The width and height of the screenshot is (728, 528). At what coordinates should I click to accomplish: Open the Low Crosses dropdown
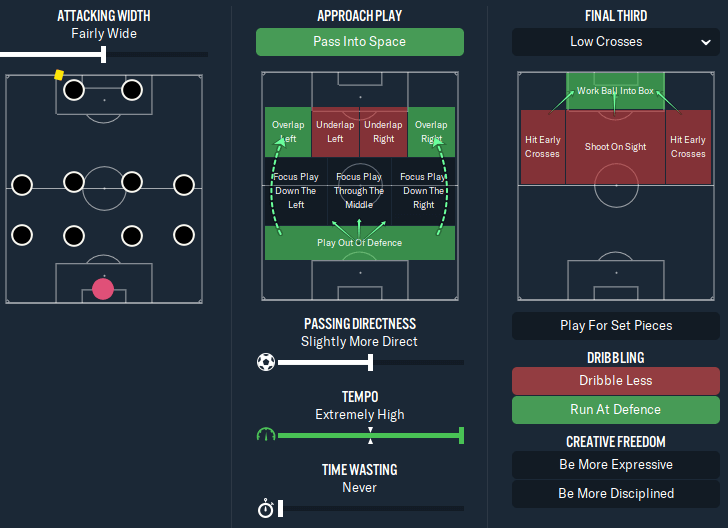coord(616,42)
